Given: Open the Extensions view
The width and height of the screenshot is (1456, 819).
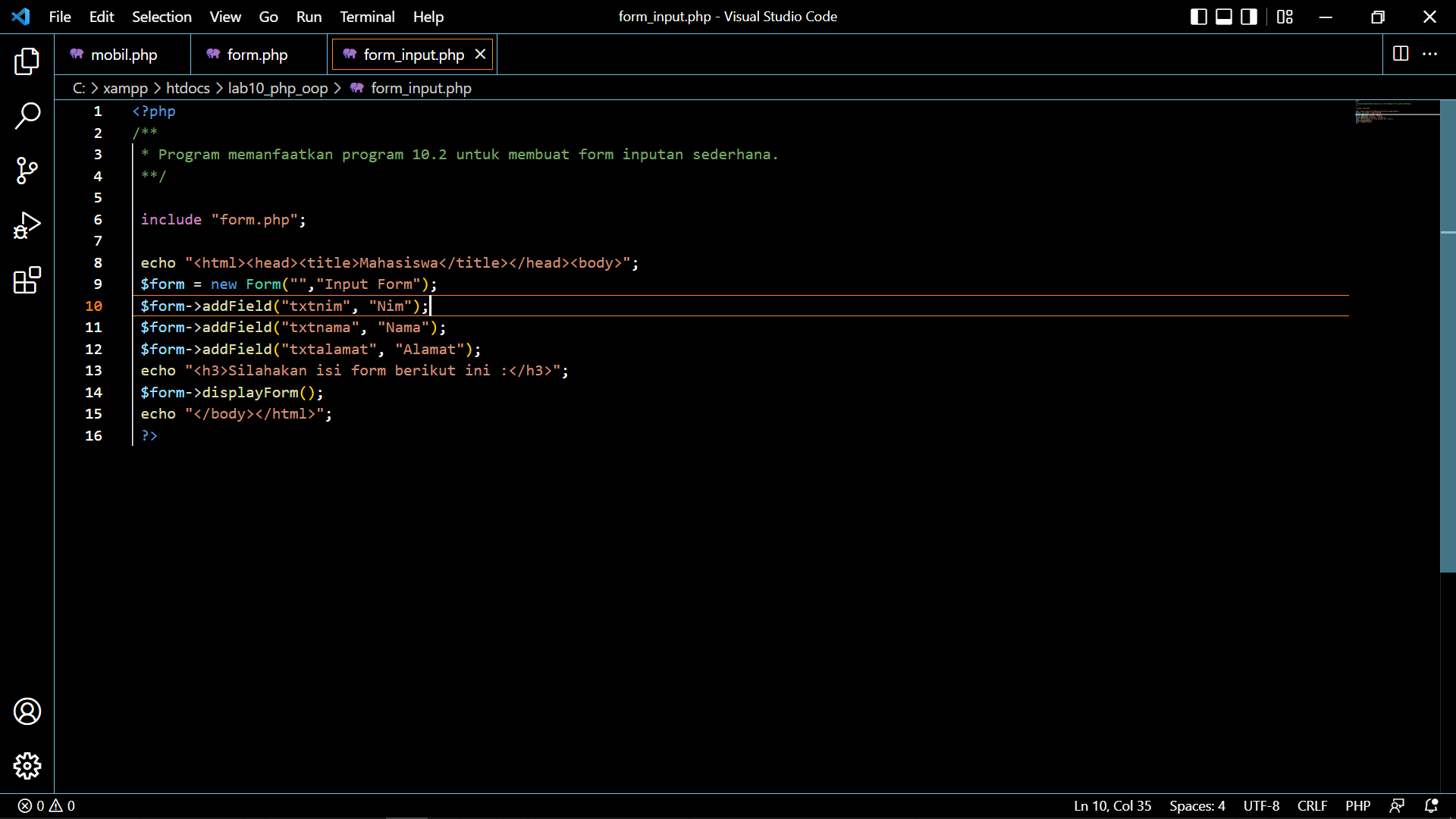Looking at the screenshot, I should 27,280.
